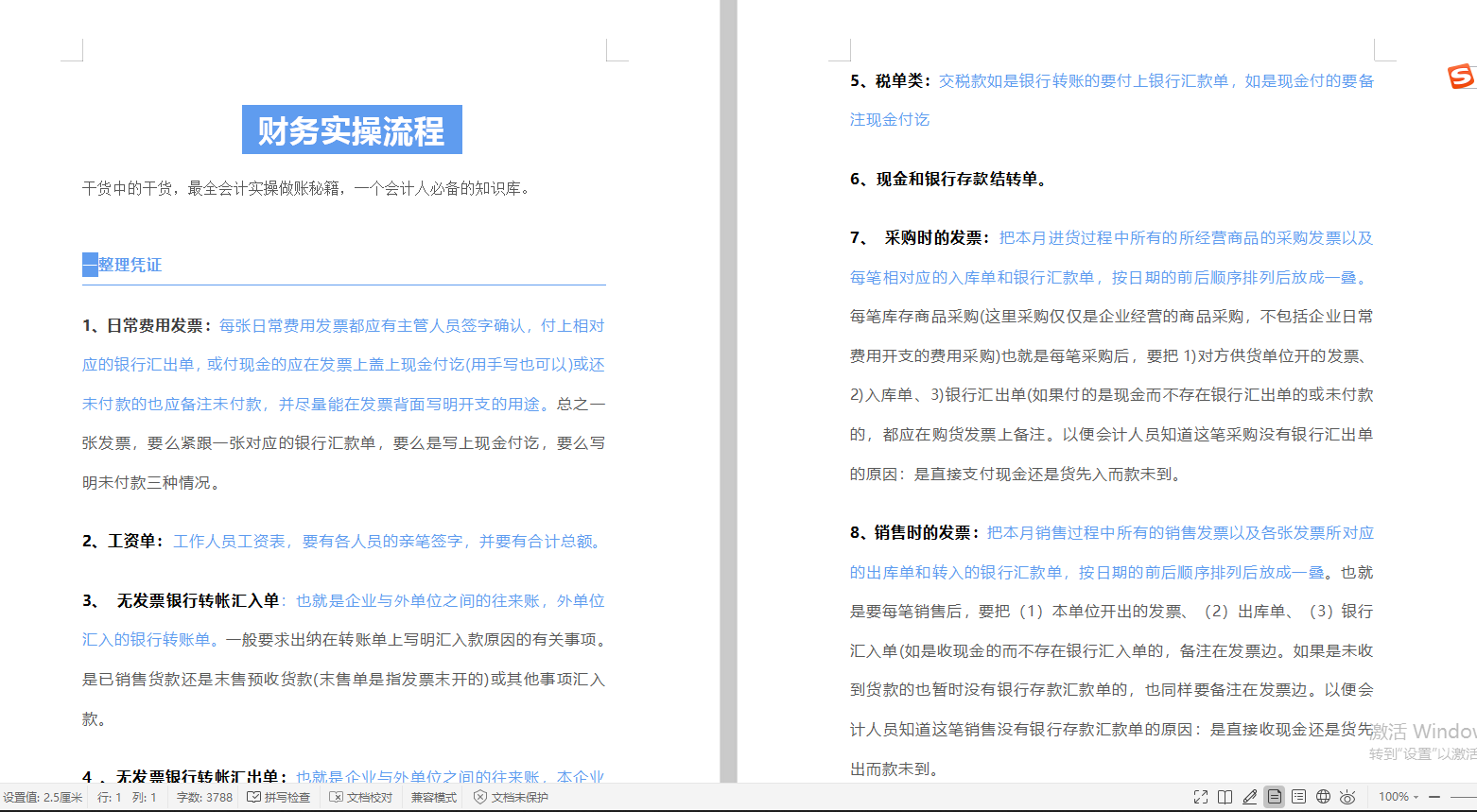
Task: Open 拼写检查 spell check in status bar
Action: [x=279, y=798]
